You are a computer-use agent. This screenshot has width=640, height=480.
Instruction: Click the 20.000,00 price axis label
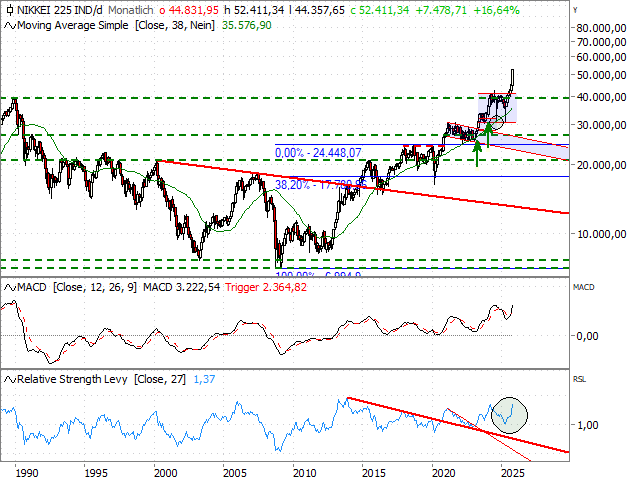[x=601, y=165]
